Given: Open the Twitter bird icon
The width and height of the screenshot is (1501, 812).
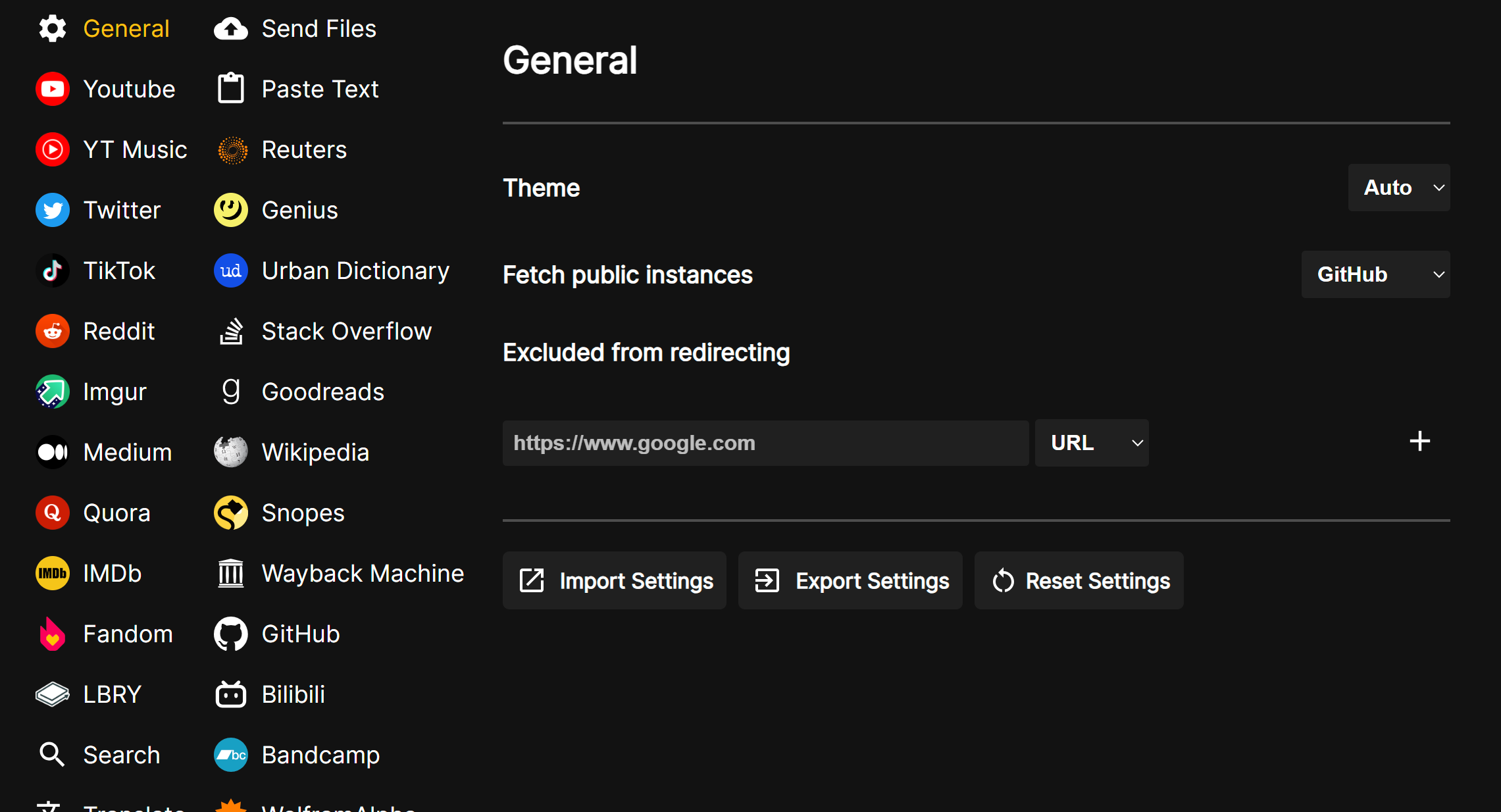Looking at the screenshot, I should click(x=53, y=210).
